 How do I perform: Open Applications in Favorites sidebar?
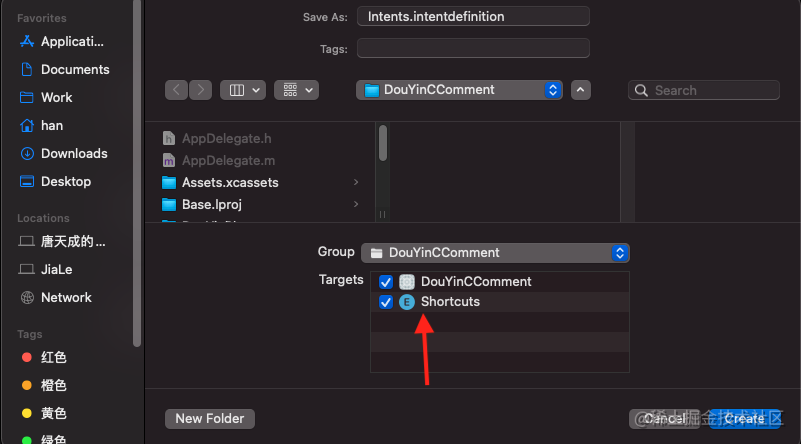pos(61,41)
